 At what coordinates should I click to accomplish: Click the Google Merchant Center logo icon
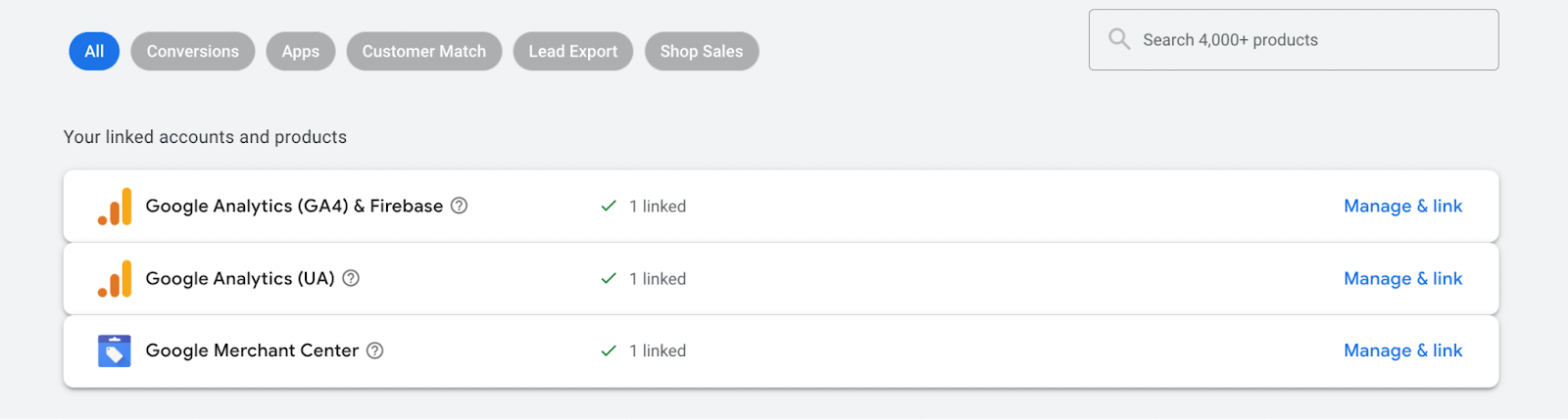point(115,350)
